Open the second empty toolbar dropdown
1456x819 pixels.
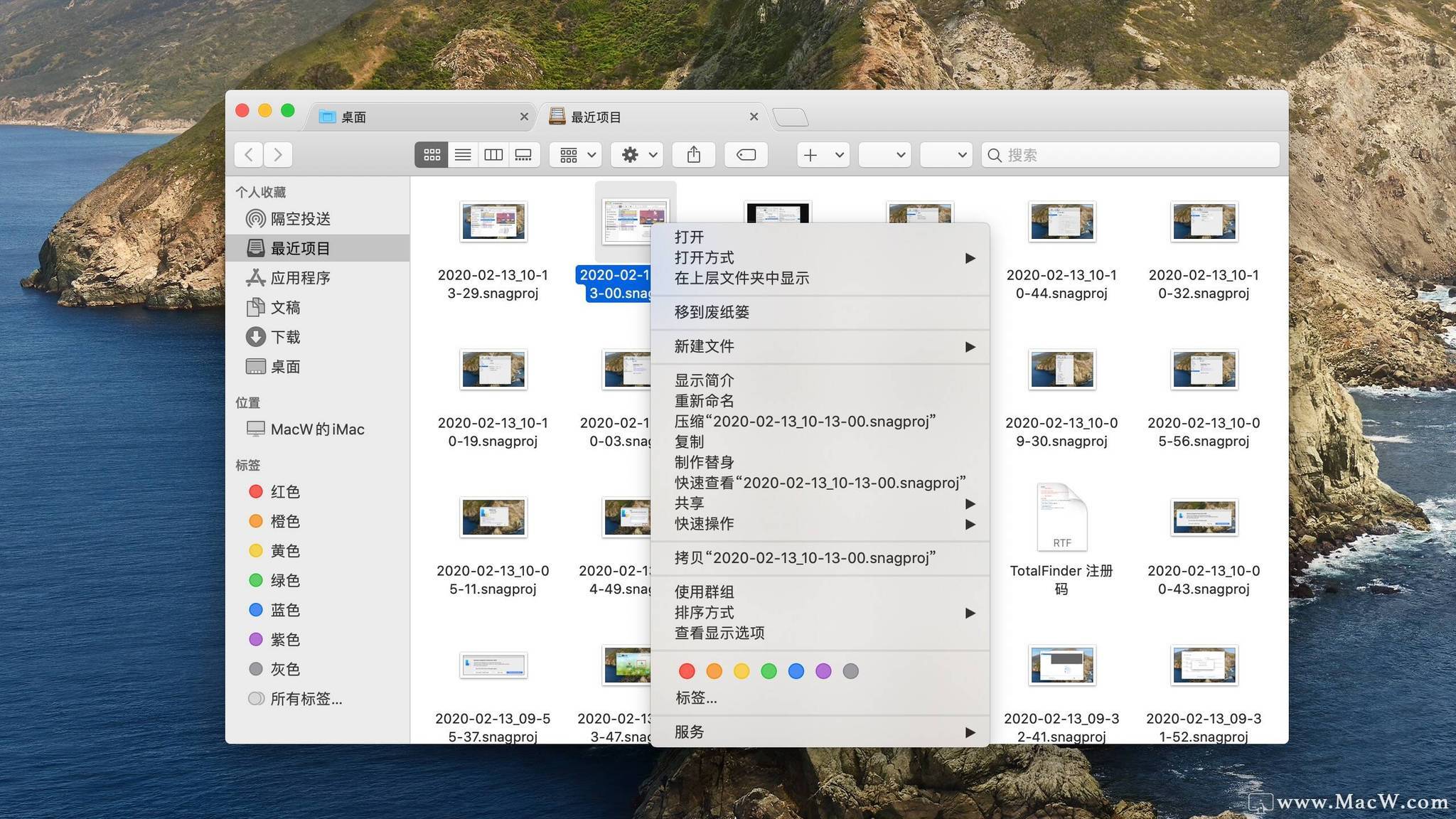946,154
